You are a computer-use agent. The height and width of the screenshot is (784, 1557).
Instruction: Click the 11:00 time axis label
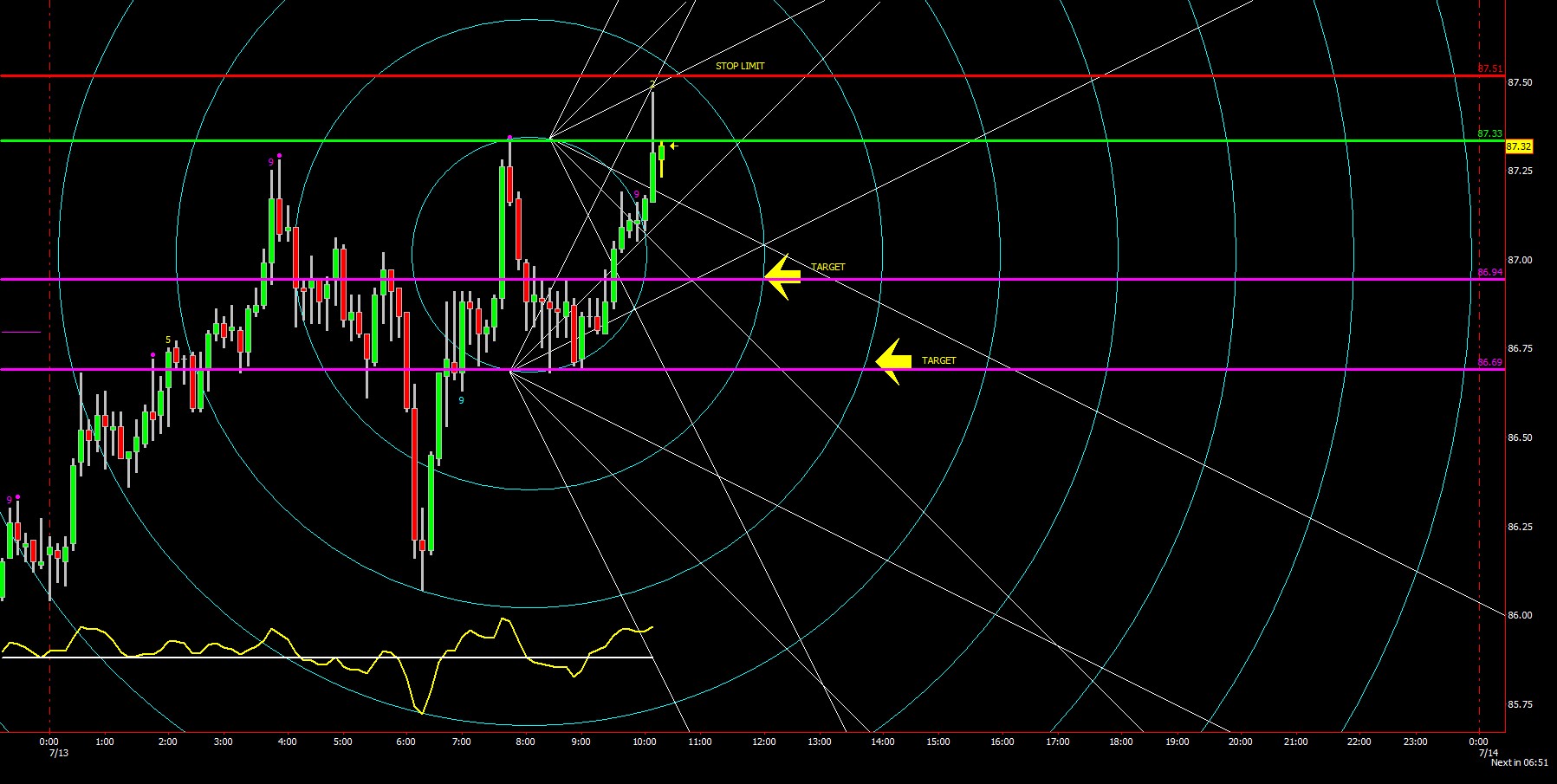(x=699, y=742)
